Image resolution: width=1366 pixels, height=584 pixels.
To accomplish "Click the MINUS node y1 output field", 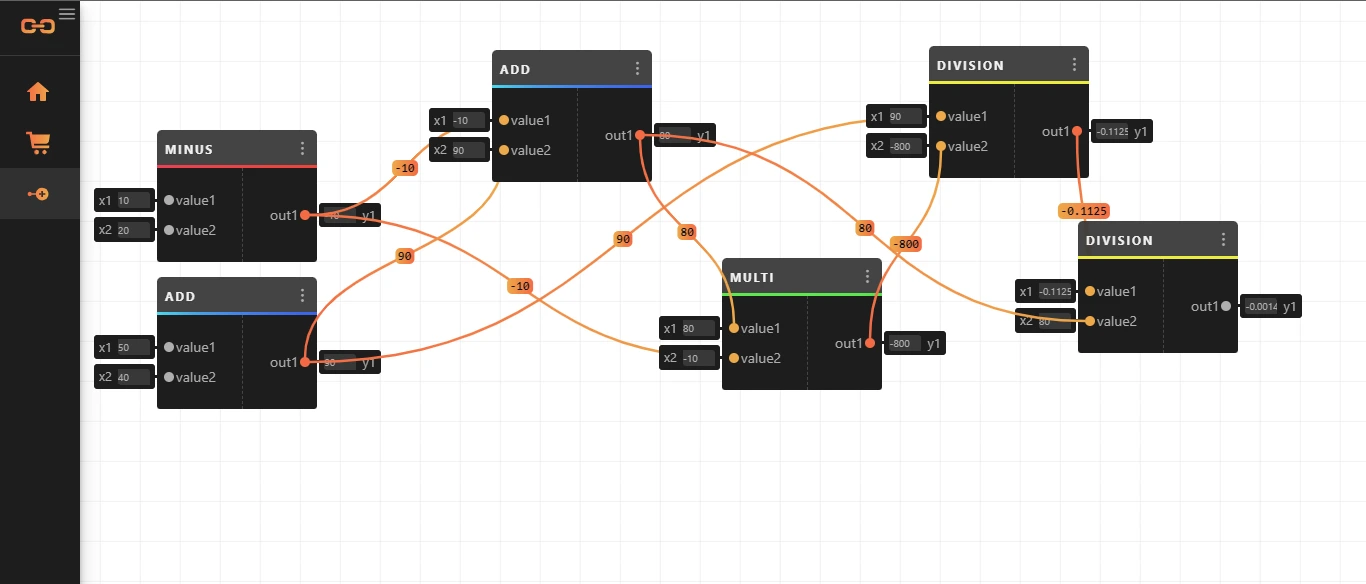I will 340,215.
